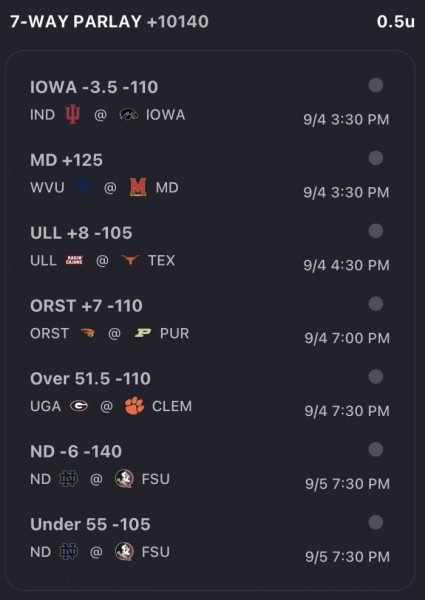
Task: Click the Ragin' Cajuns ULL logo
Action: tap(74, 261)
